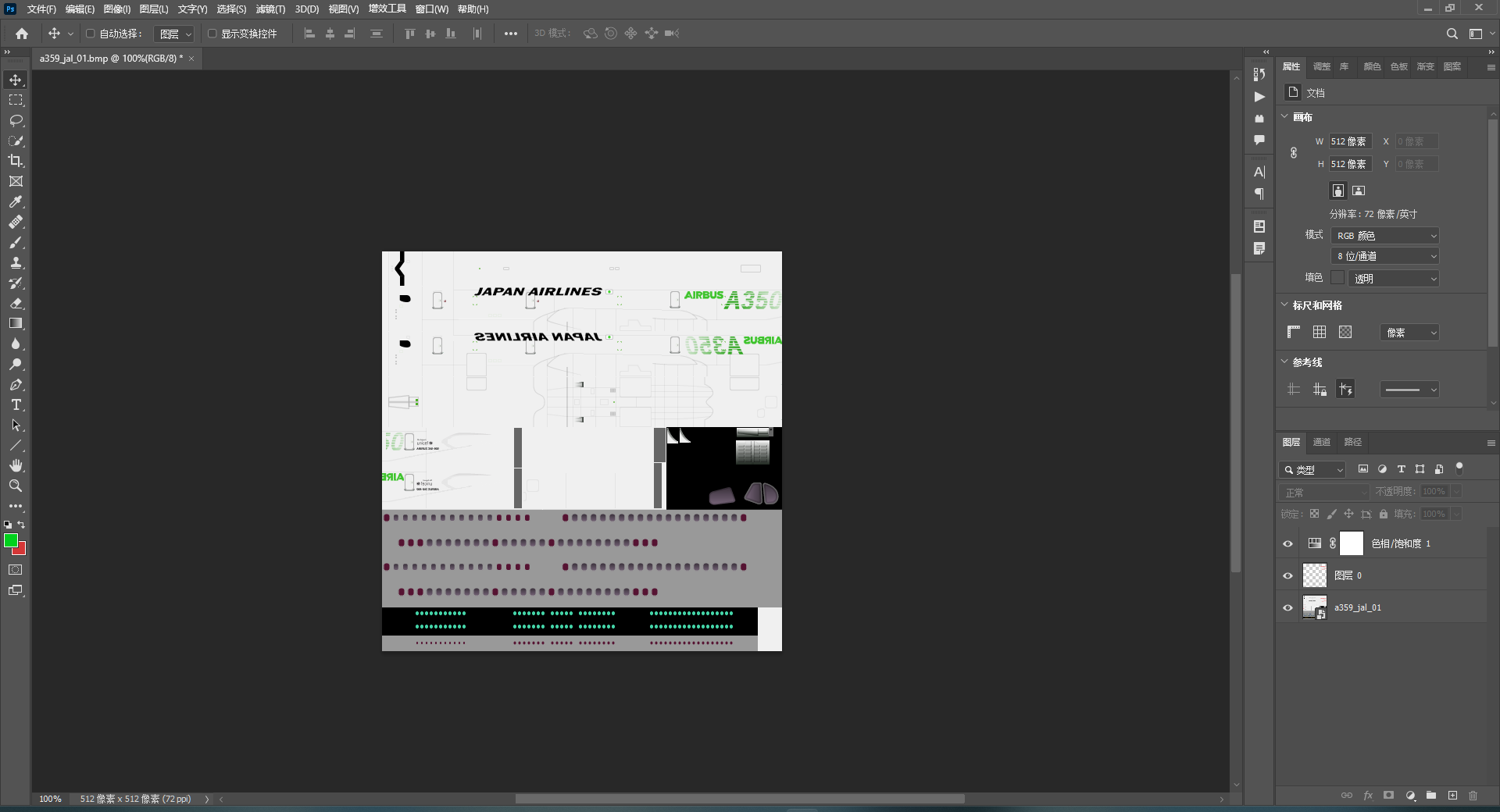Open the 类型 layer filter dropdown

coord(1312,469)
